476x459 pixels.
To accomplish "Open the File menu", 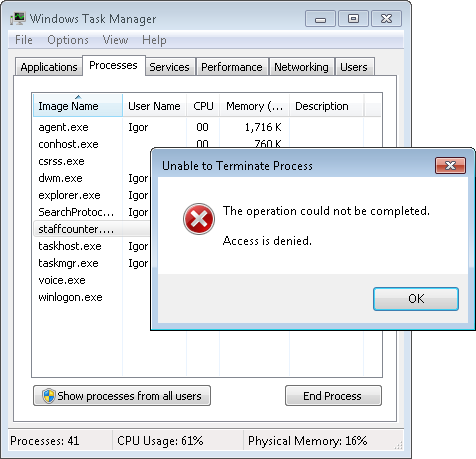I will [24, 40].
